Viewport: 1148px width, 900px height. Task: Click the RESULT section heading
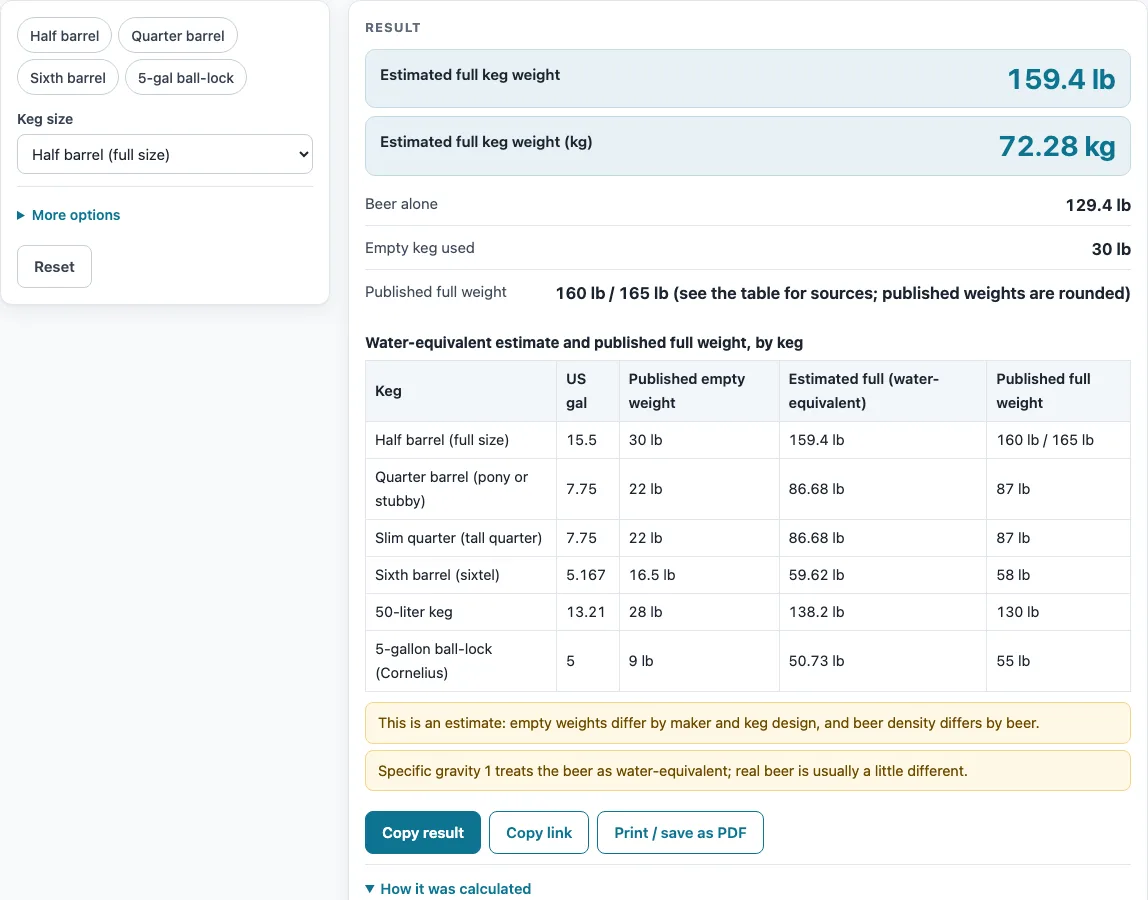tap(392, 28)
